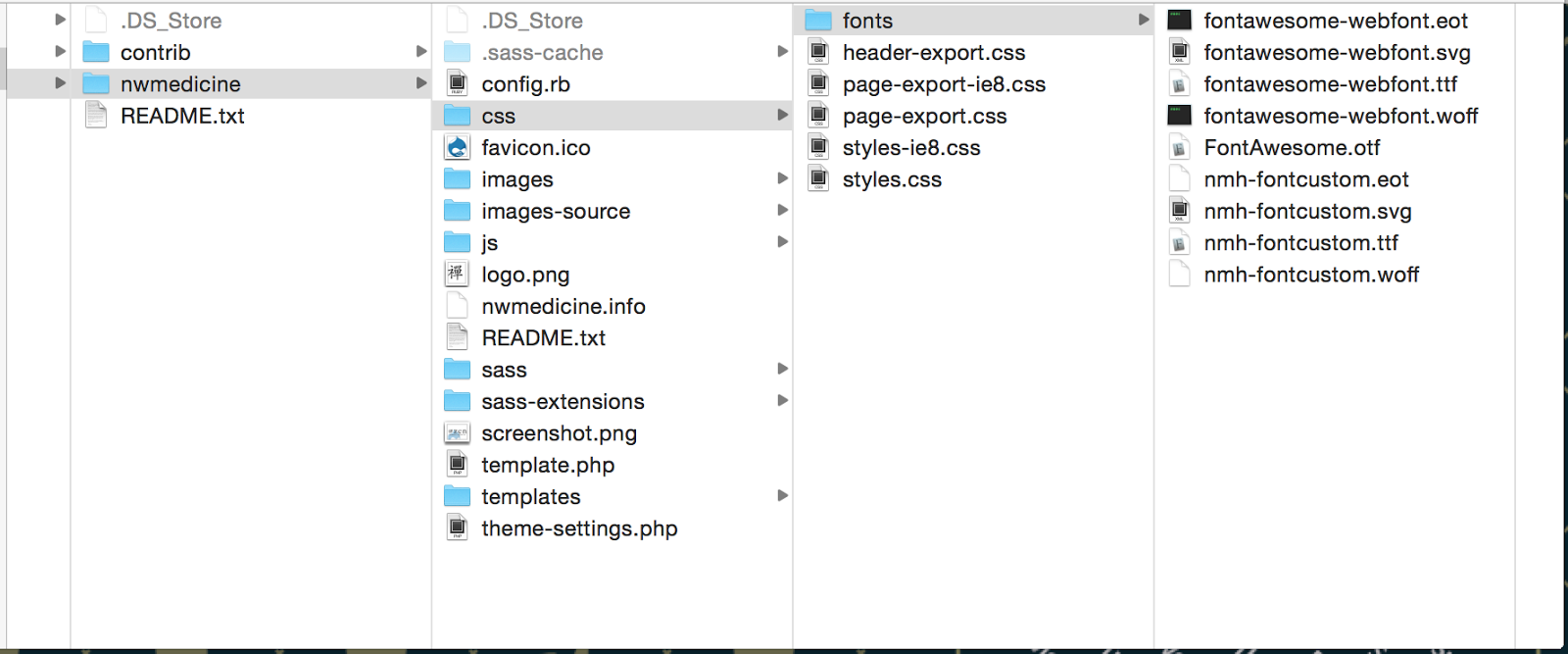Click the nmh-fontcustom.ttf font icon

tap(1180, 243)
